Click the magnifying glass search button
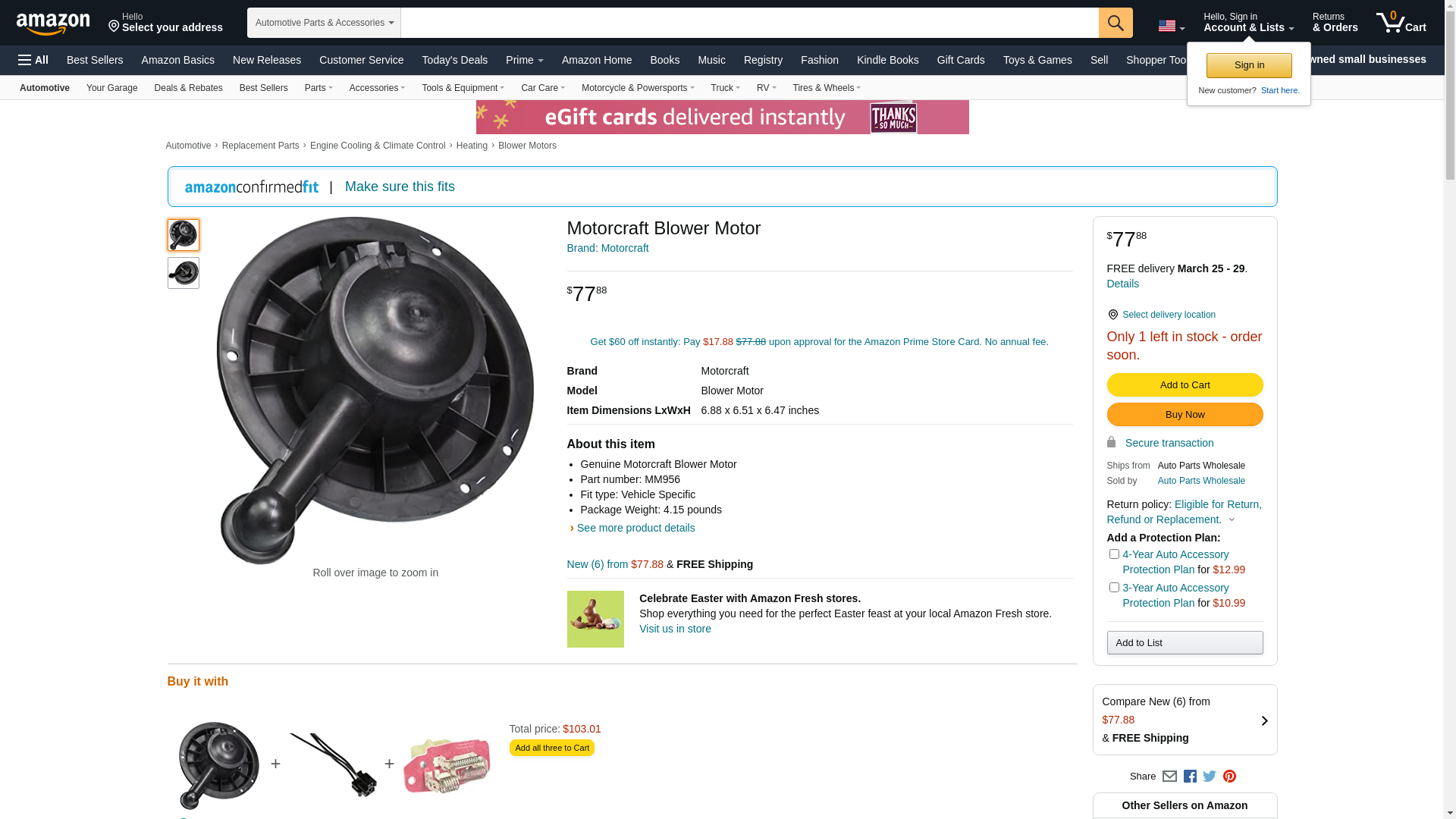1456x819 pixels. point(1115,23)
